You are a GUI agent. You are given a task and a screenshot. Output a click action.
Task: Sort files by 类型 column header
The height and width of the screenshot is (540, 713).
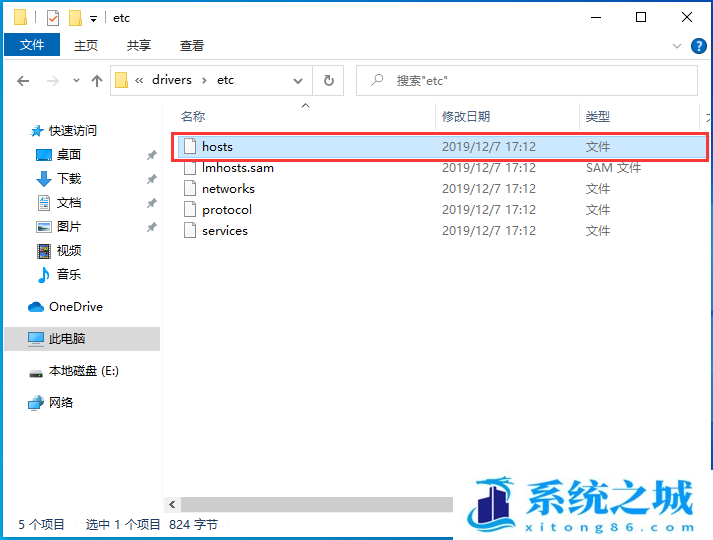click(598, 117)
